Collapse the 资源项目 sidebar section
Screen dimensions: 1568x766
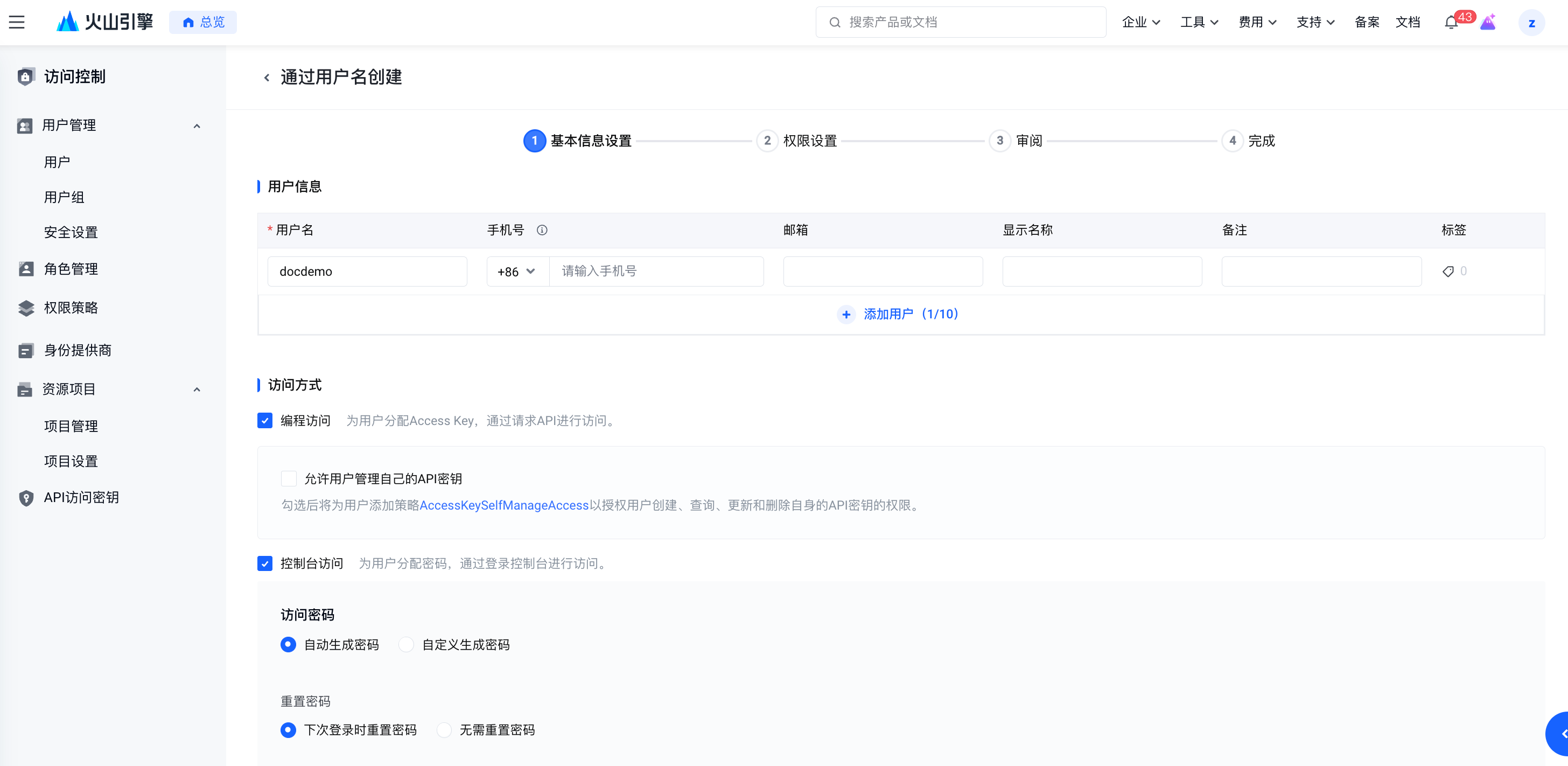coord(196,389)
